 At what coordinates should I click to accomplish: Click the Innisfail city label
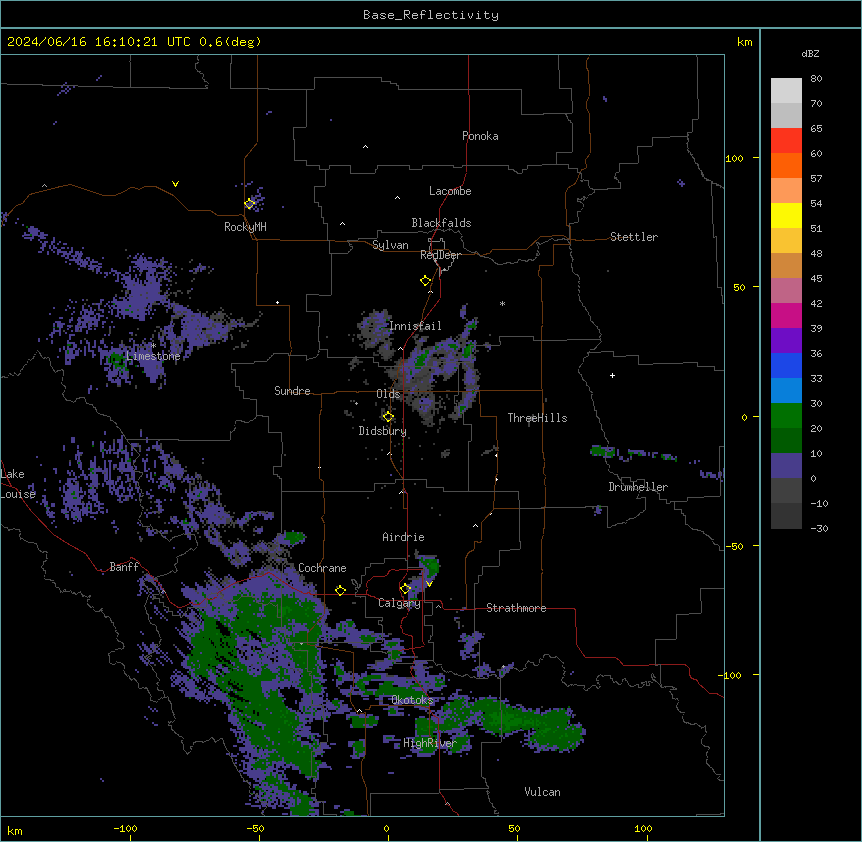415,326
